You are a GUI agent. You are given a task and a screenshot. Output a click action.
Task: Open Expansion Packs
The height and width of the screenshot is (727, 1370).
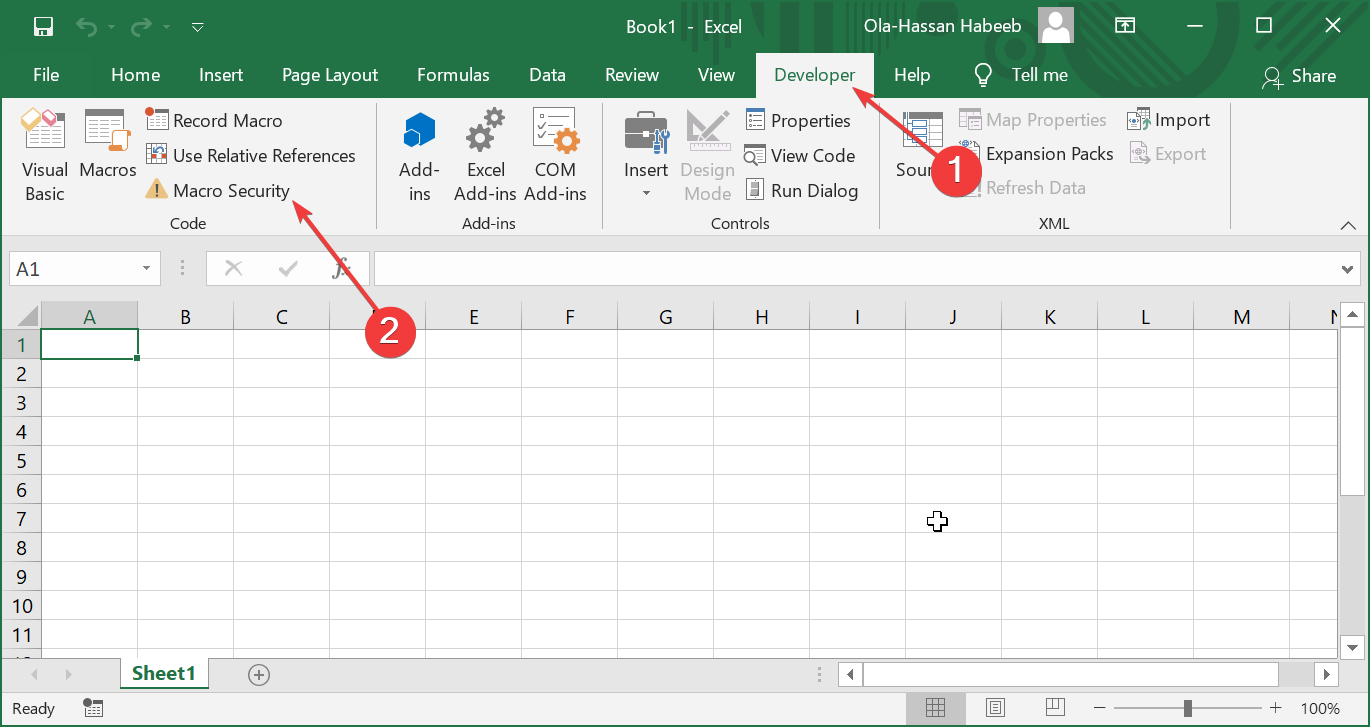(x=1037, y=154)
